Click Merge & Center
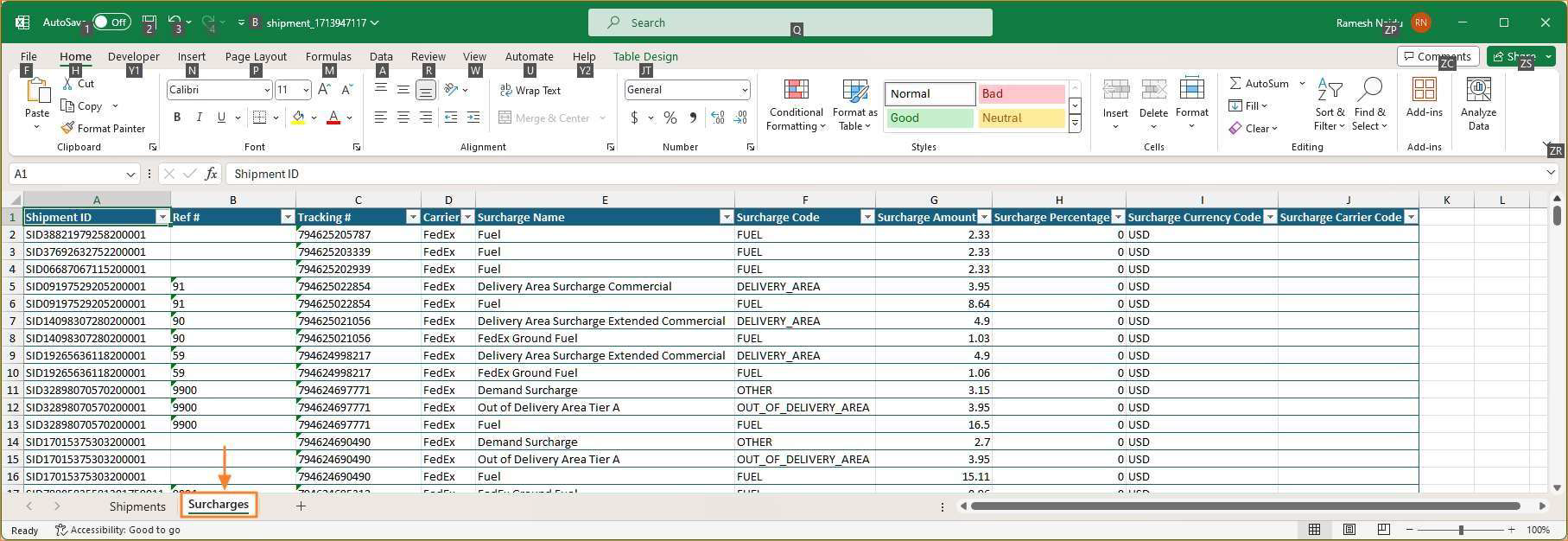1568x541 pixels. point(545,118)
